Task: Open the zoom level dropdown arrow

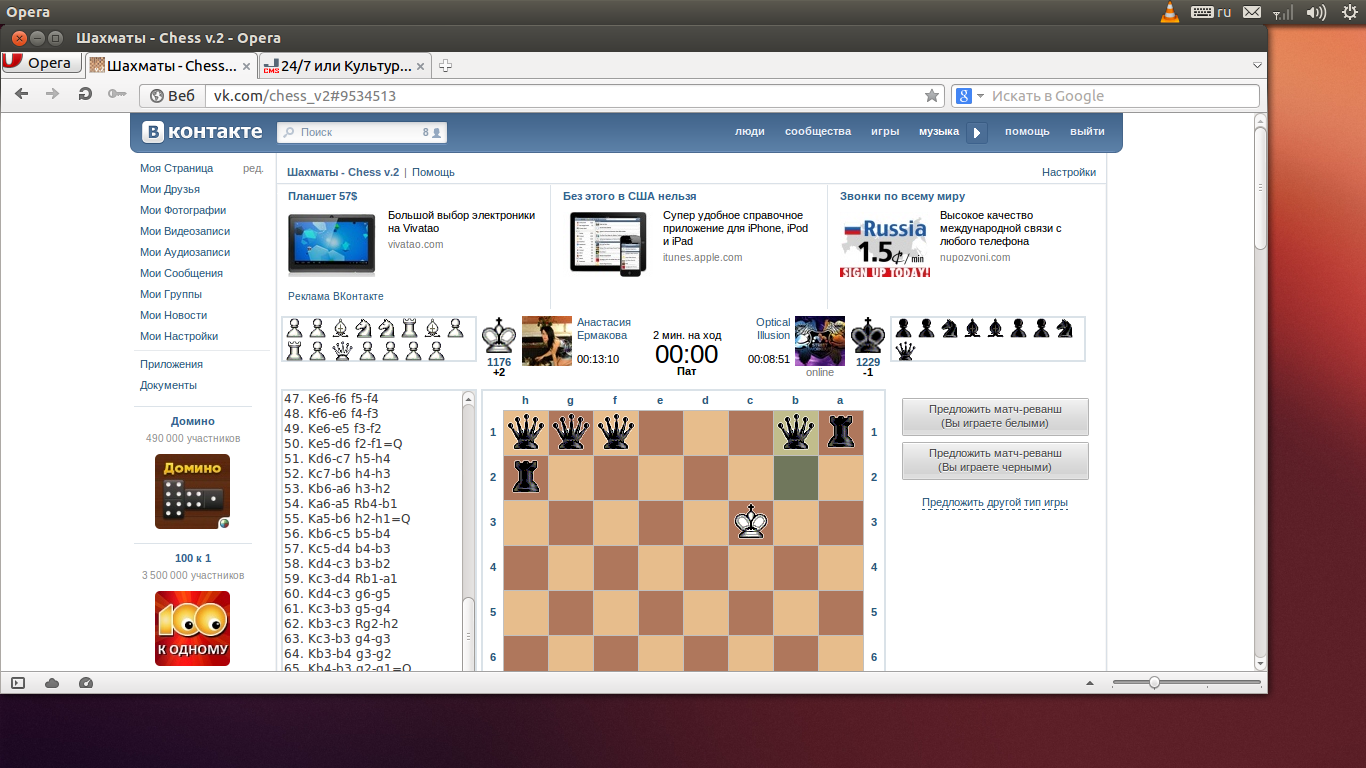Action: (x=1090, y=683)
